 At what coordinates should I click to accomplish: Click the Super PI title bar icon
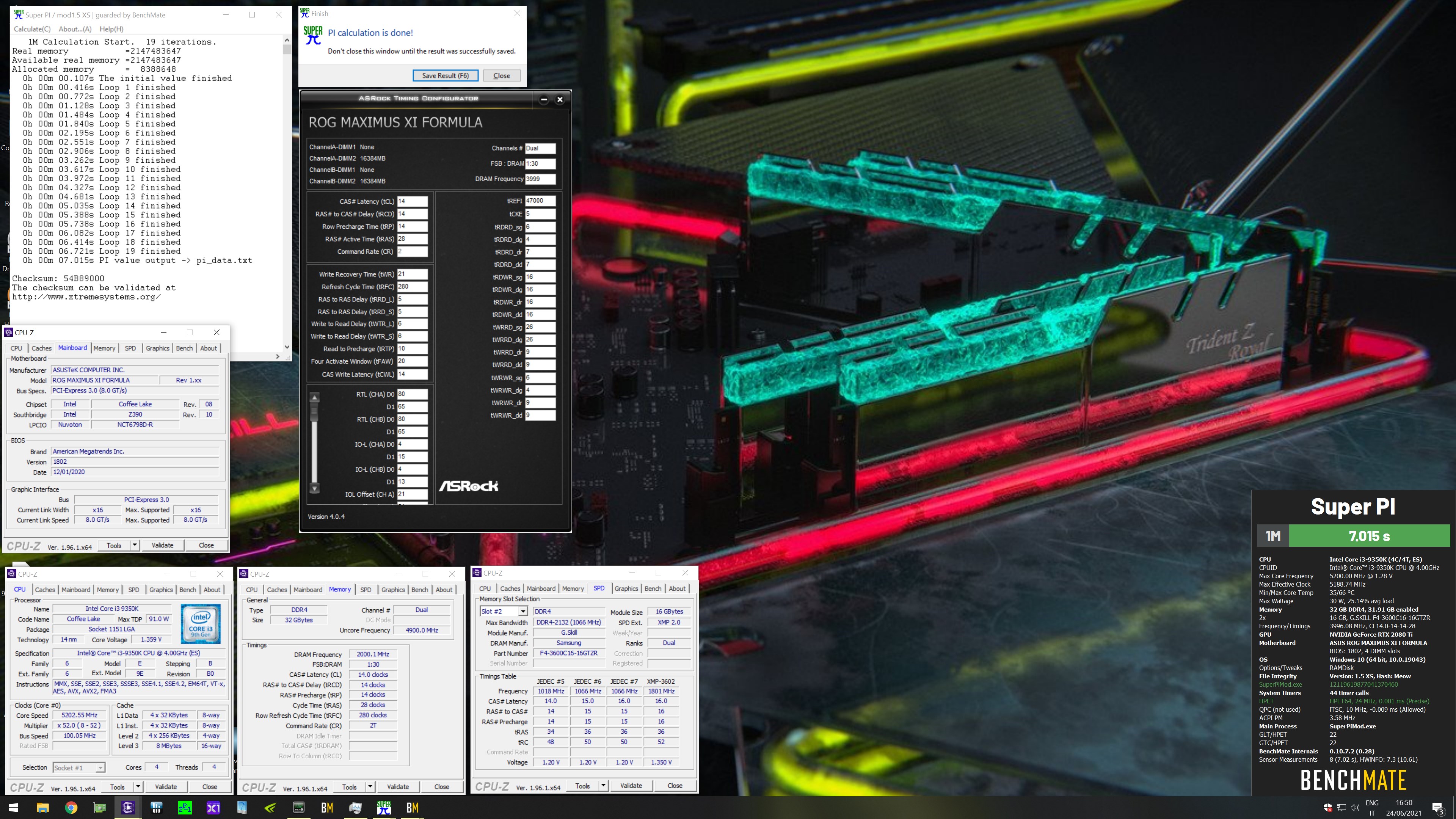coord(19,15)
